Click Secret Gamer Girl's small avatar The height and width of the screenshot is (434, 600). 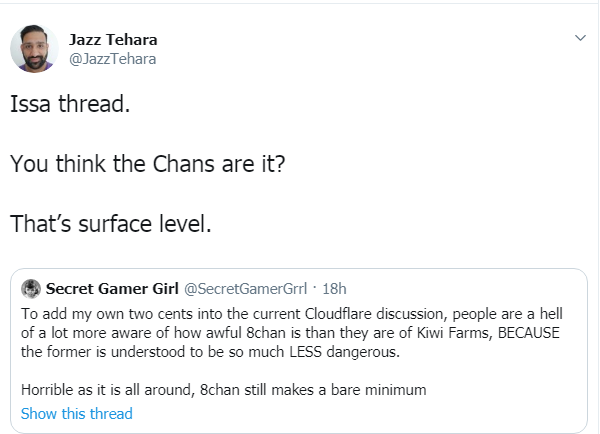pos(31,289)
